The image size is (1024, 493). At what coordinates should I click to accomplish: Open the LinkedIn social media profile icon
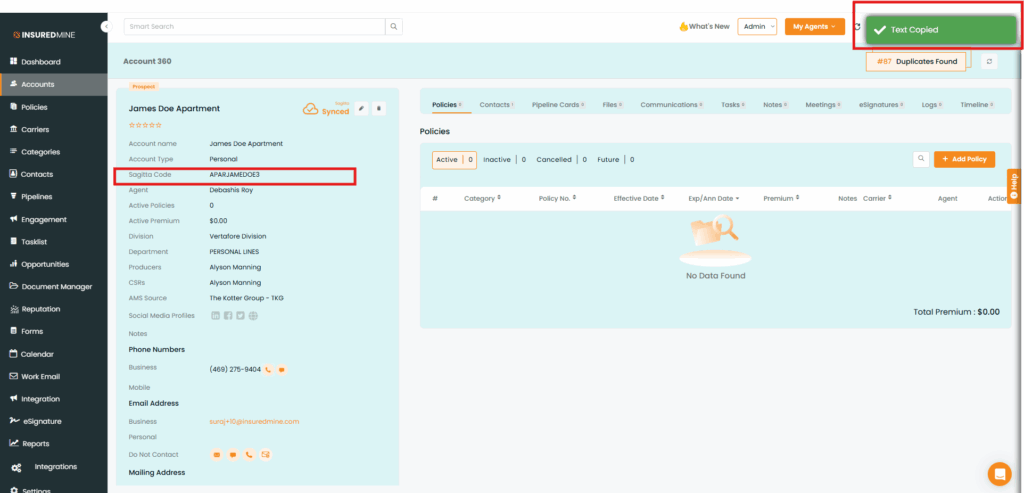215,316
